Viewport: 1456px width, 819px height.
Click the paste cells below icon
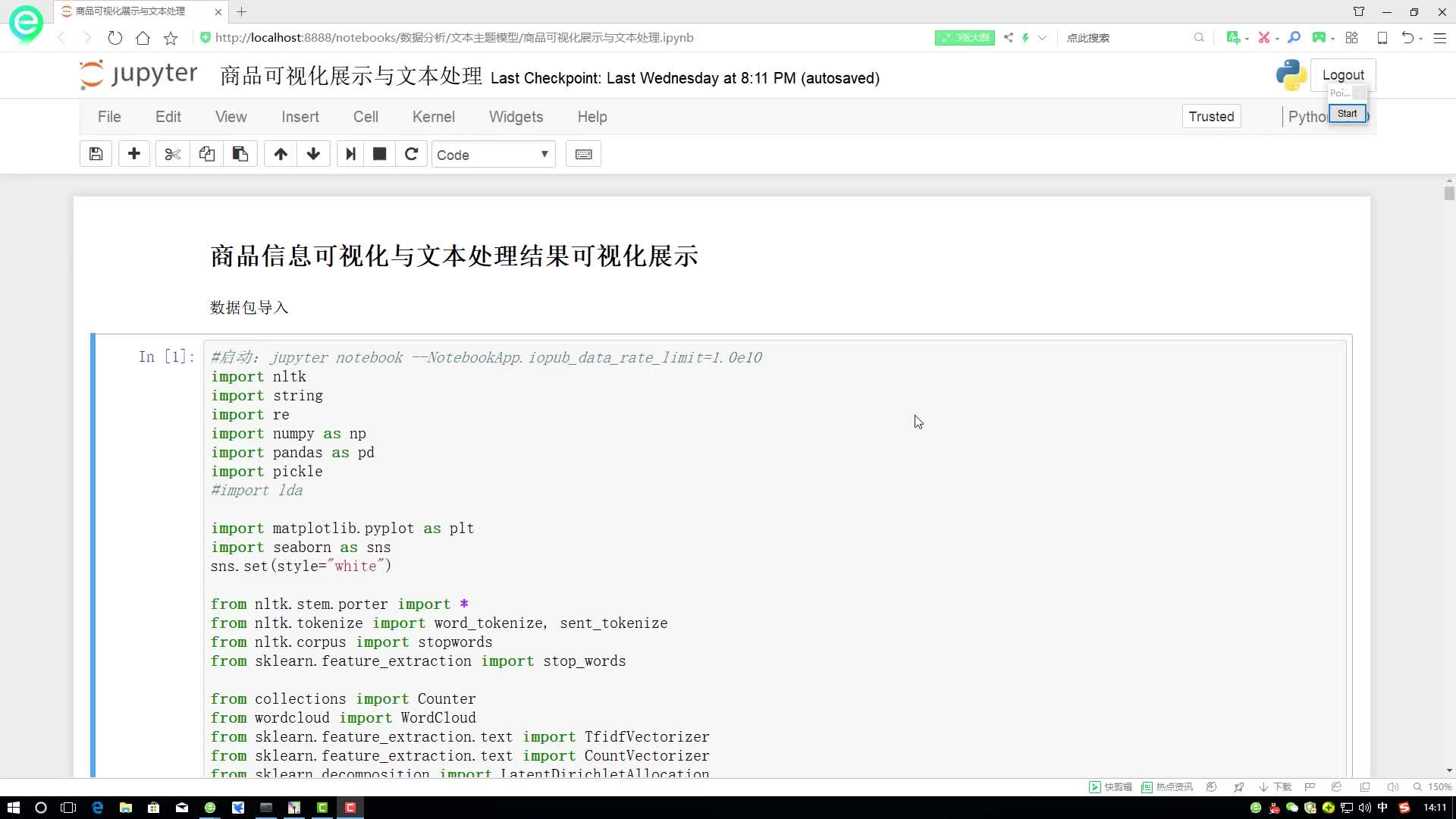[240, 155]
